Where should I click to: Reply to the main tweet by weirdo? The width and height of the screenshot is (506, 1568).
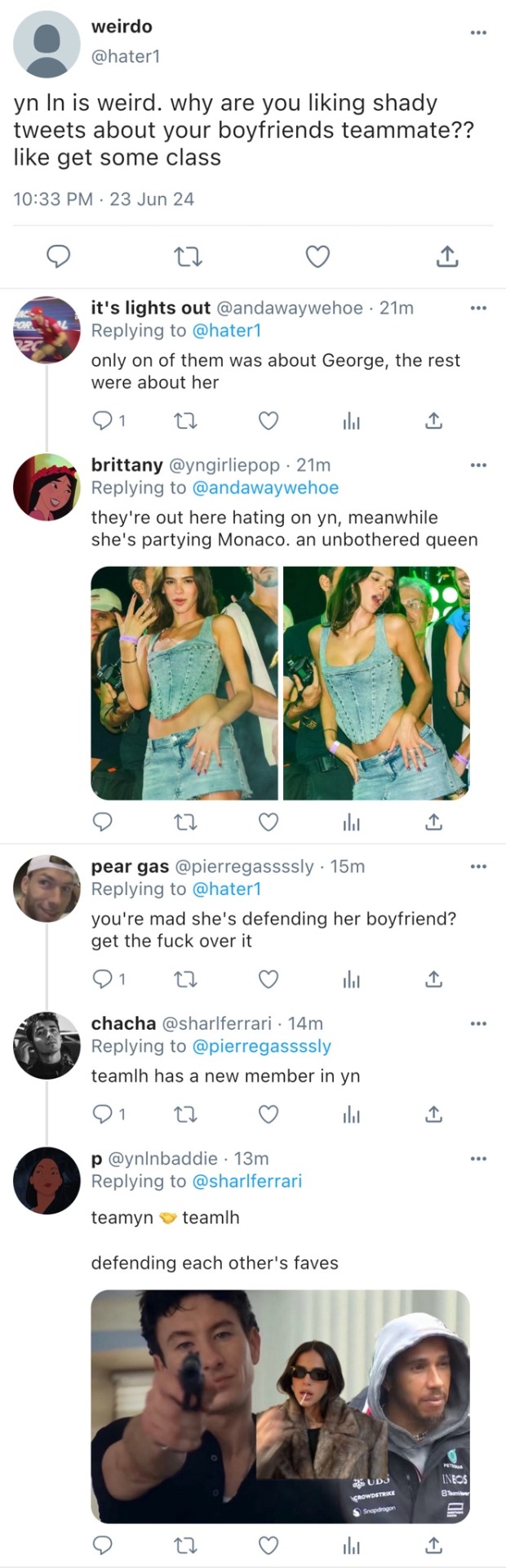57,257
